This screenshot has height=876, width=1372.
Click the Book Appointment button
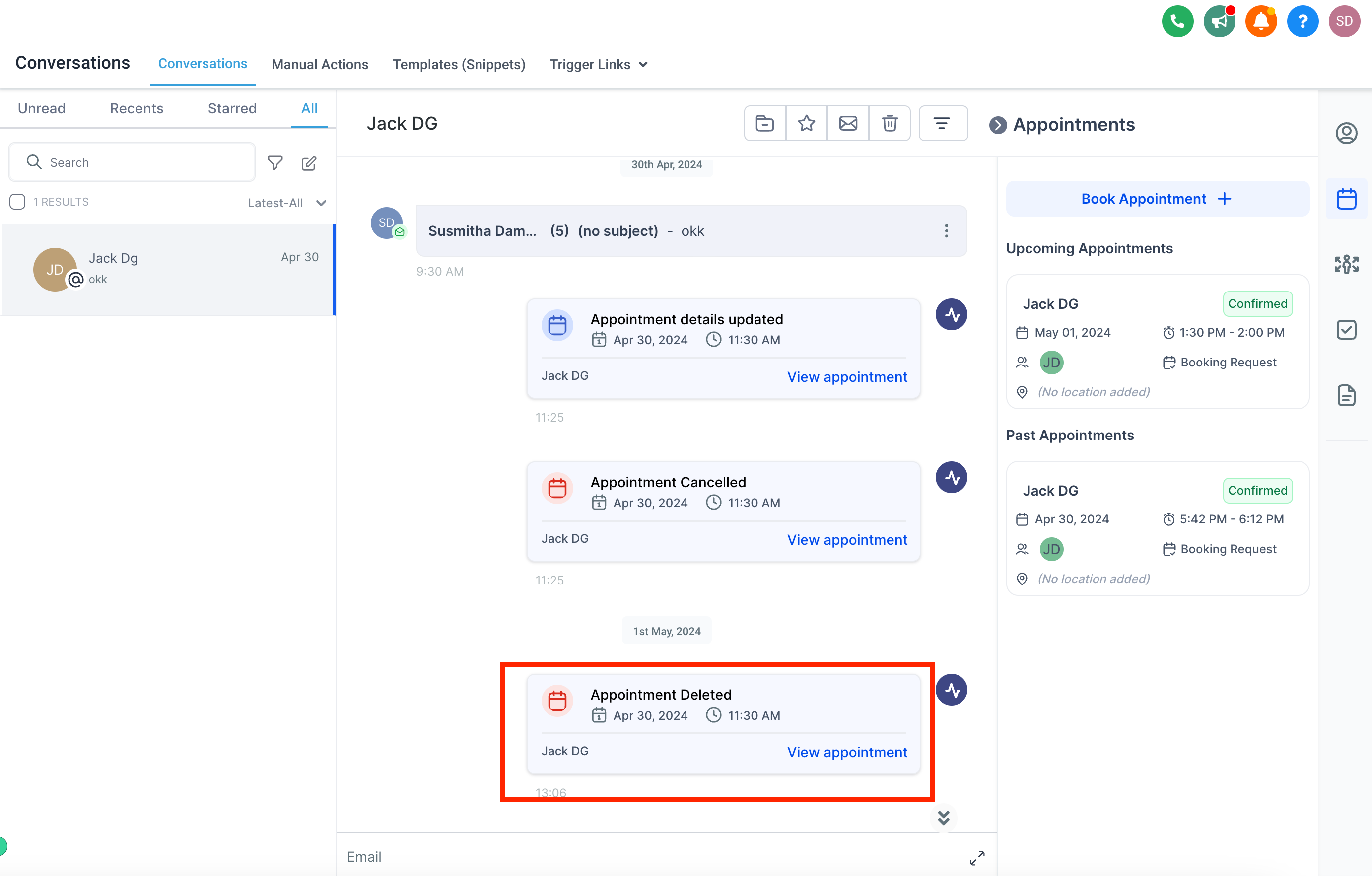click(1157, 199)
